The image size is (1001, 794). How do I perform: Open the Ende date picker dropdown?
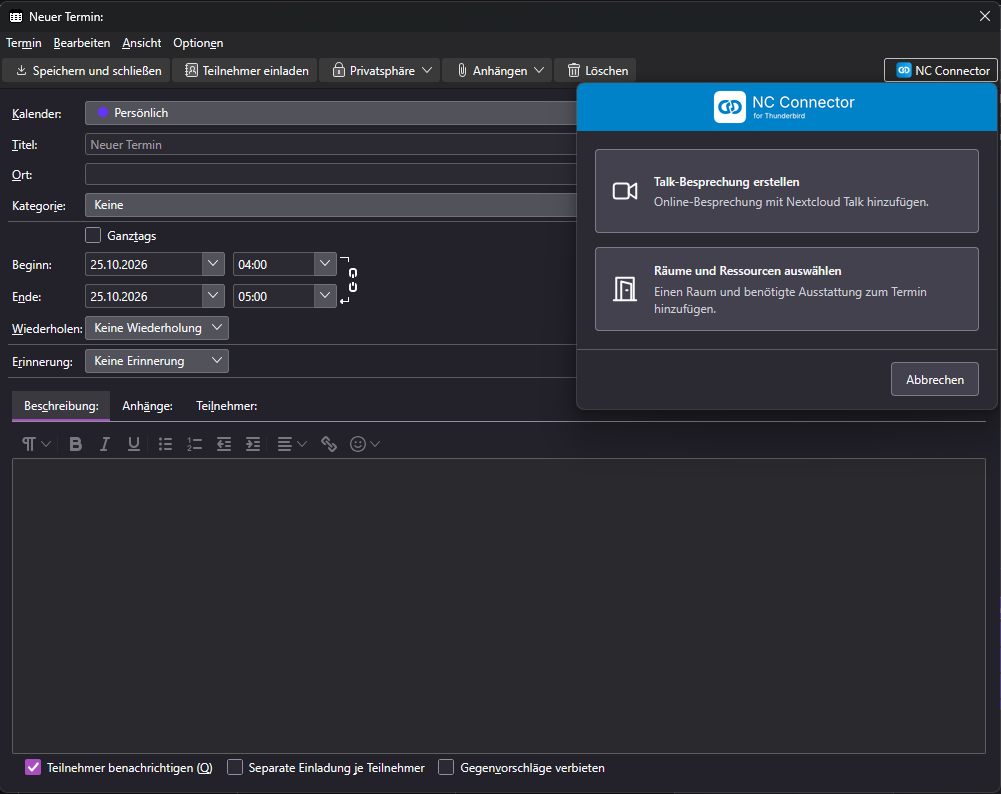point(213,296)
